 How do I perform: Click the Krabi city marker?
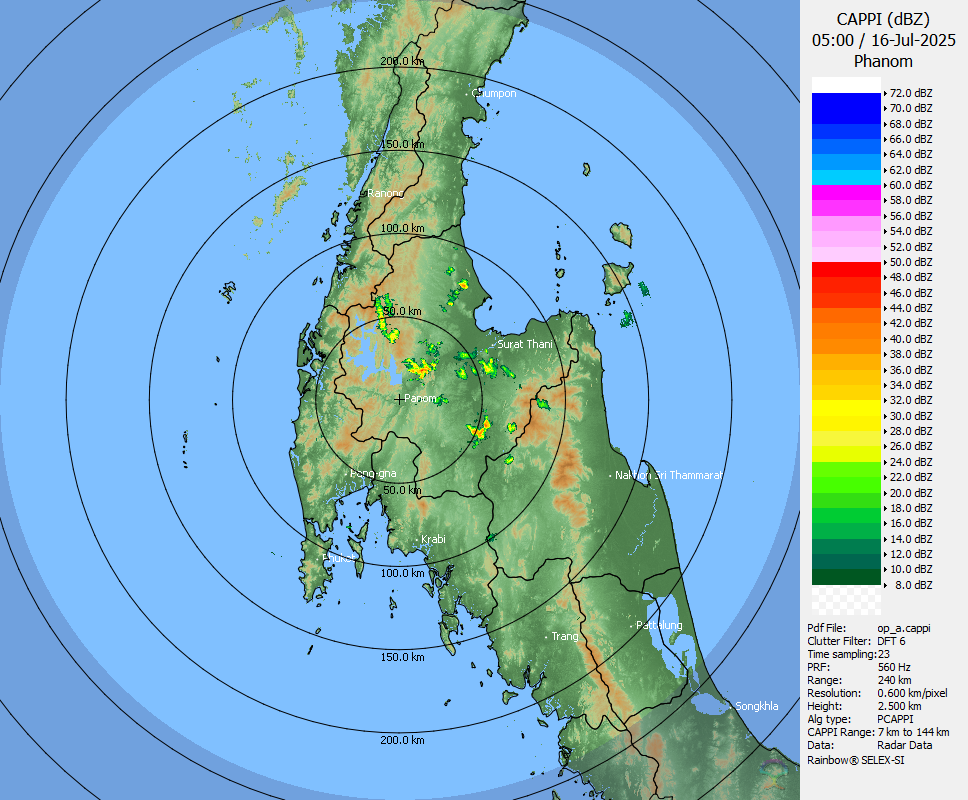tap(417, 540)
